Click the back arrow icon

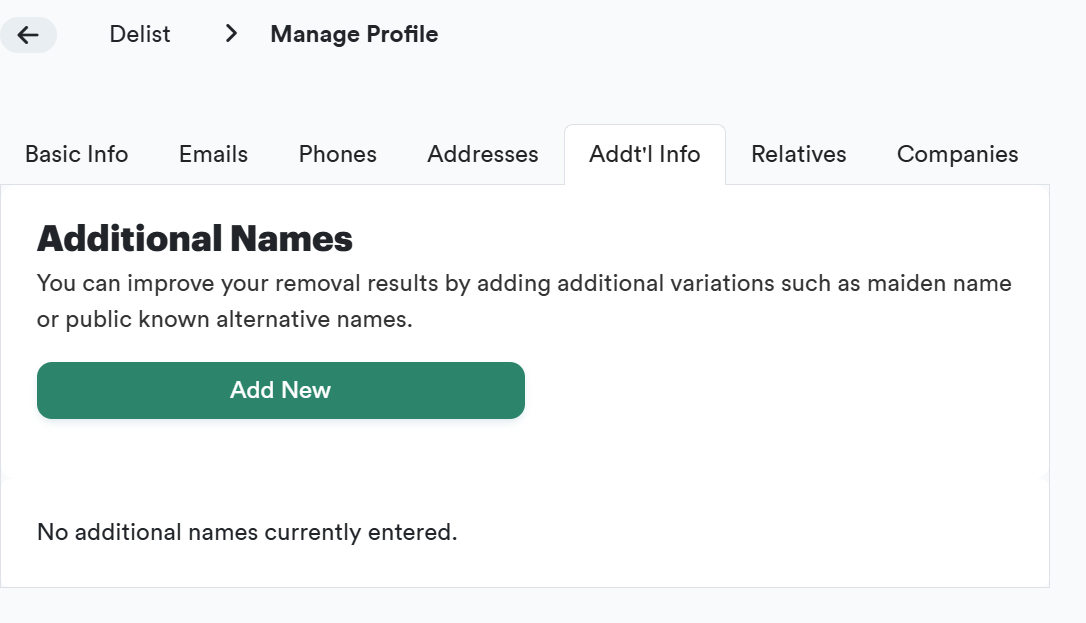[28, 35]
